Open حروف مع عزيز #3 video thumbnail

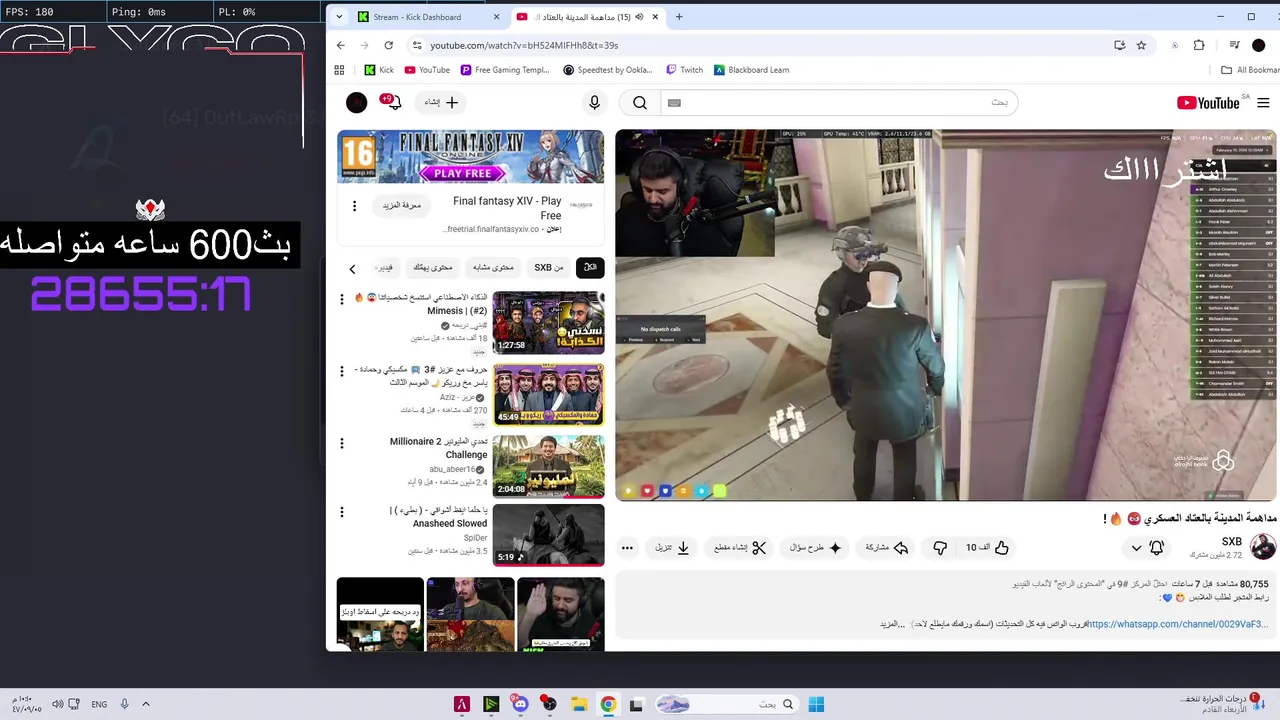(548, 394)
